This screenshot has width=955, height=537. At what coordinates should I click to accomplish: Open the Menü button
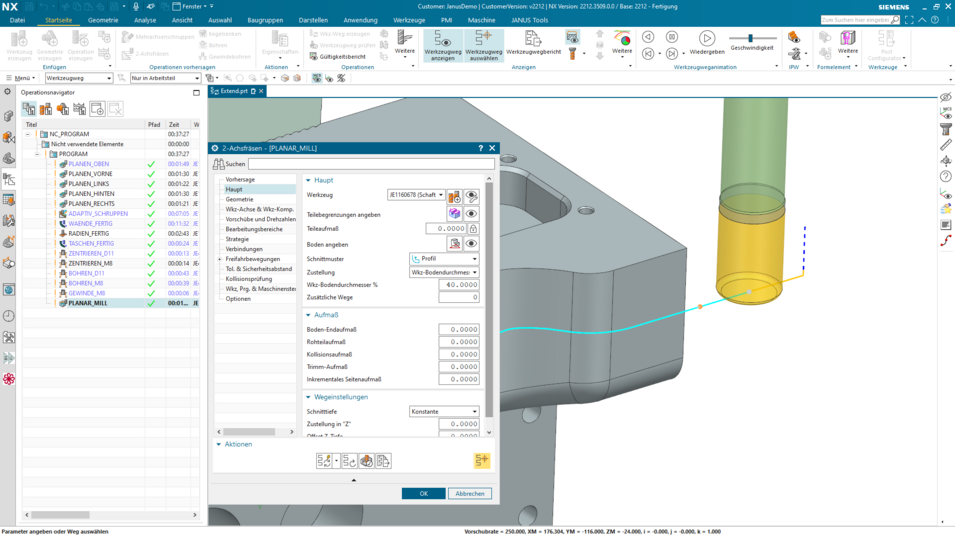pos(20,78)
